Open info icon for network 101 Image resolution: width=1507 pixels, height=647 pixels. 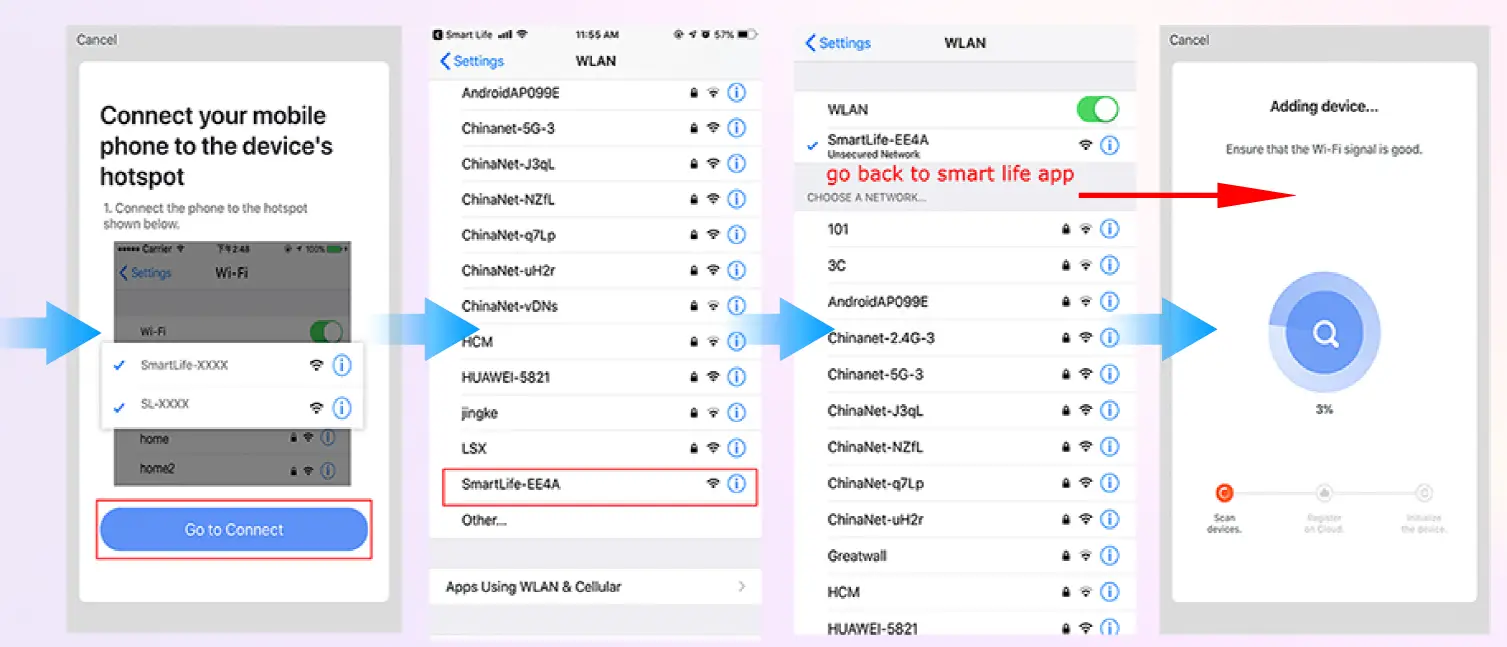1109,229
